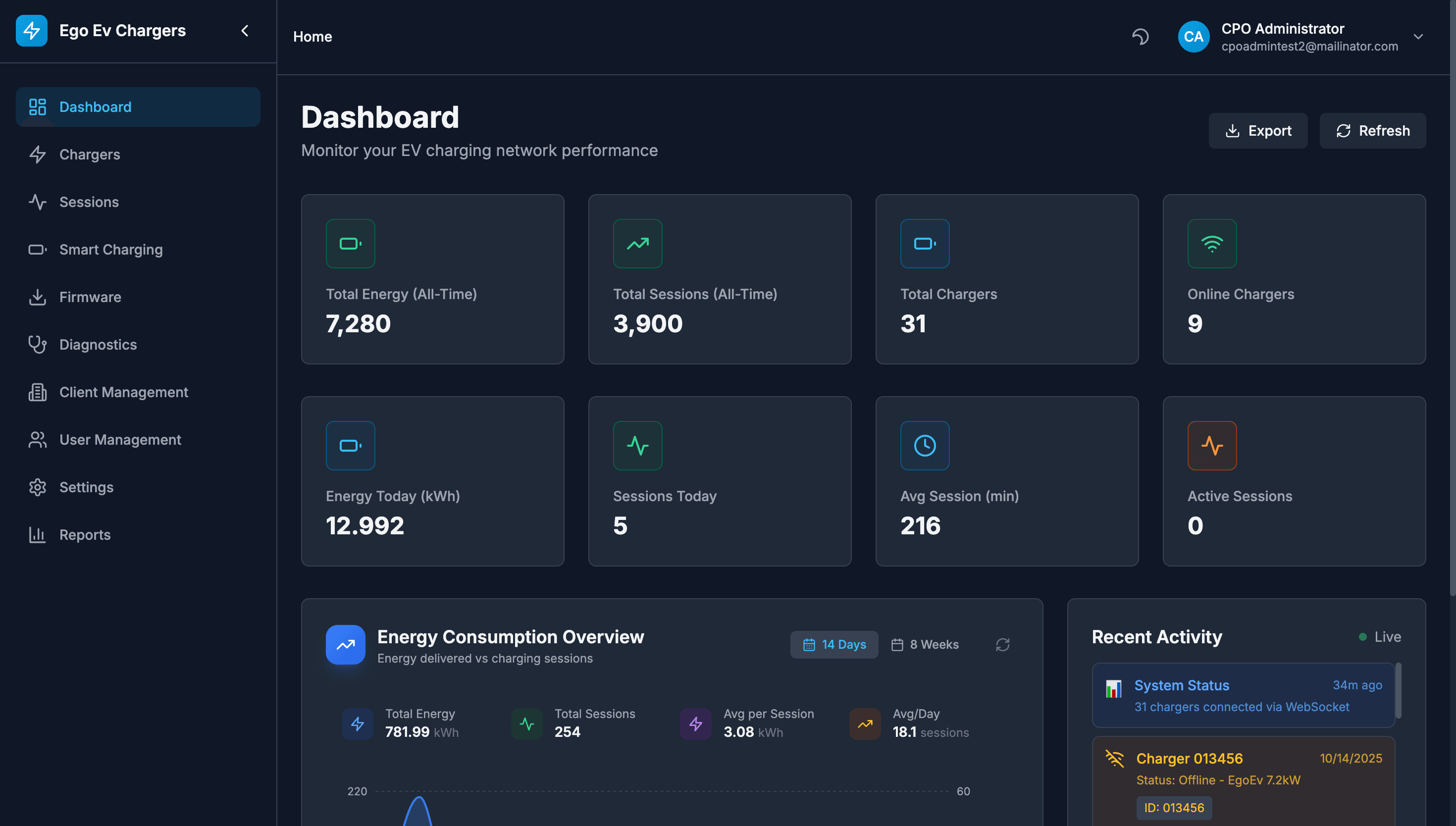This screenshot has width=1456, height=826.
Task: Click the history restore icon in the top bar
Action: click(1141, 36)
